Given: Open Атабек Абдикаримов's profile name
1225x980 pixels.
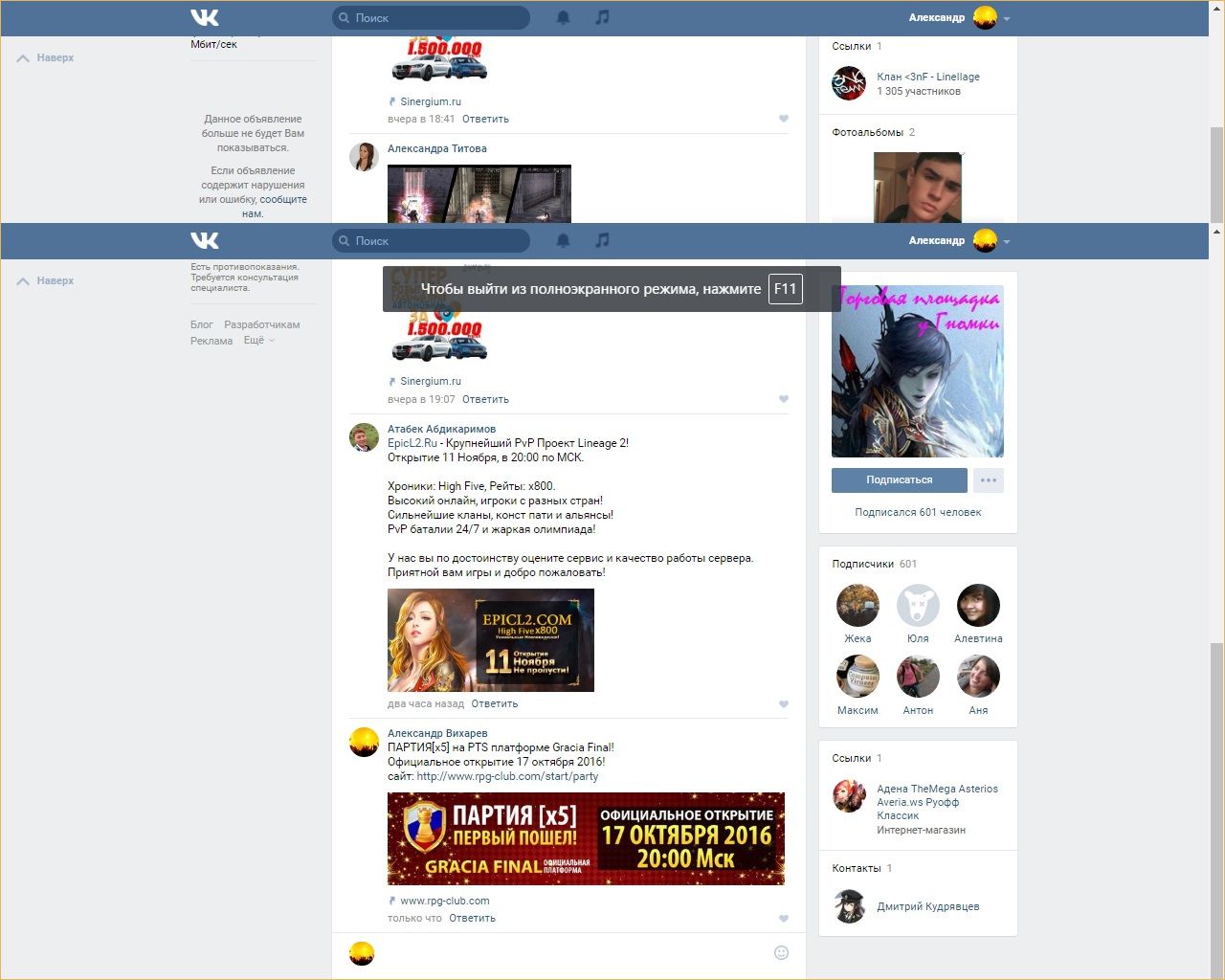Looking at the screenshot, I should [x=441, y=429].
